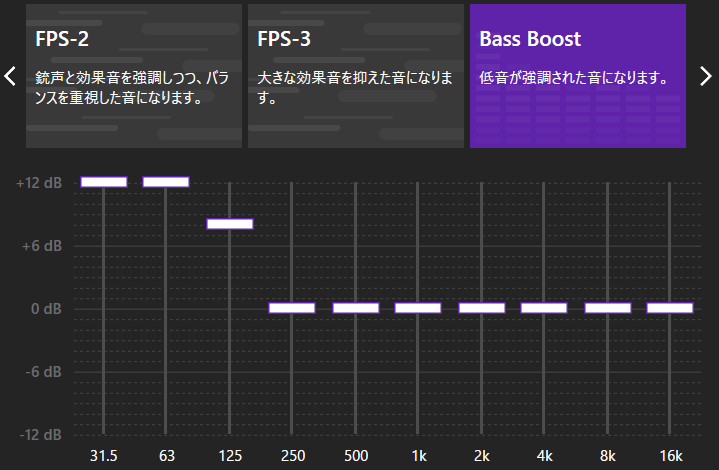Click the 1k band slider handle
719x470 pixels.
418,308
